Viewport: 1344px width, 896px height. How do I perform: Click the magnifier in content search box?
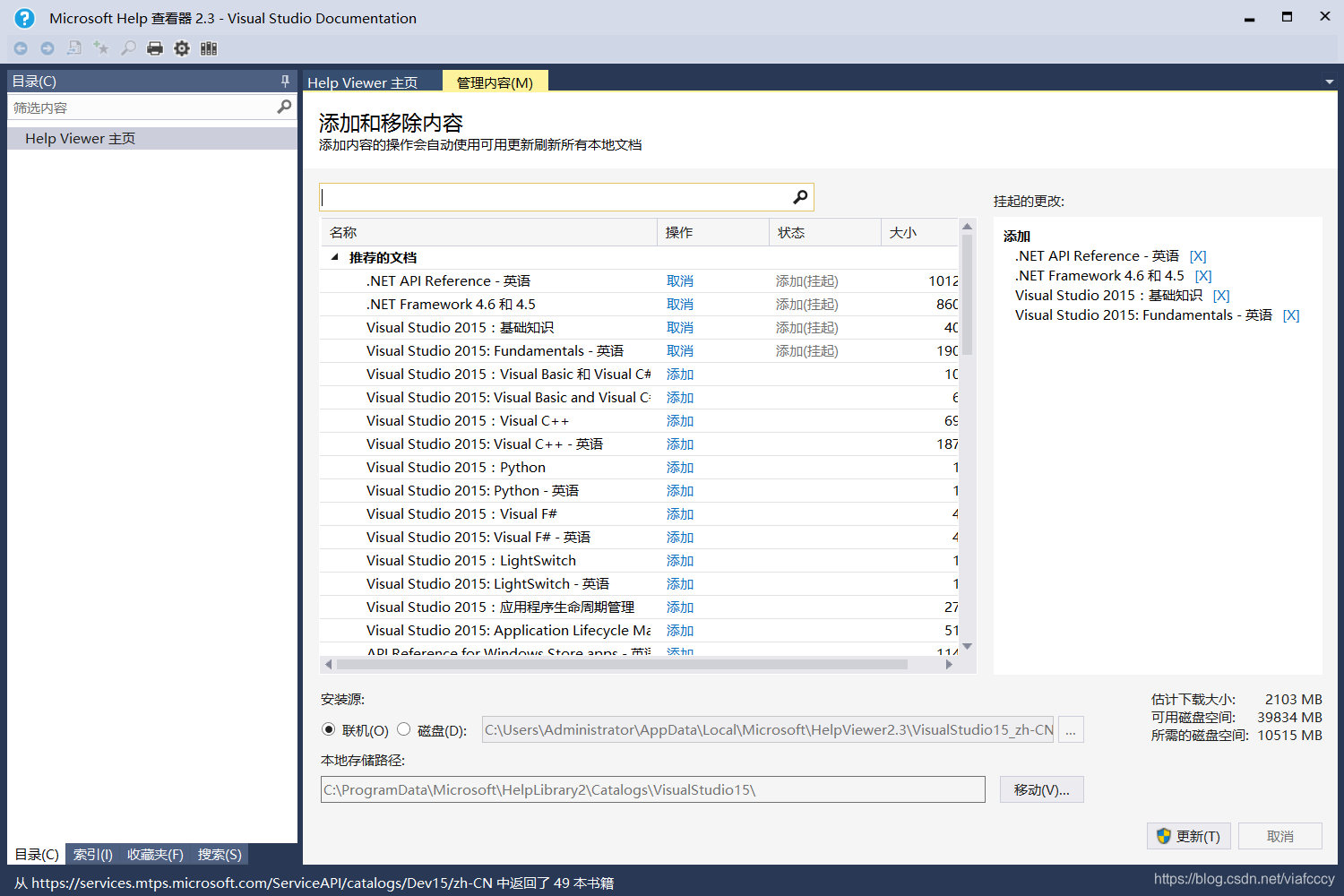click(x=800, y=197)
